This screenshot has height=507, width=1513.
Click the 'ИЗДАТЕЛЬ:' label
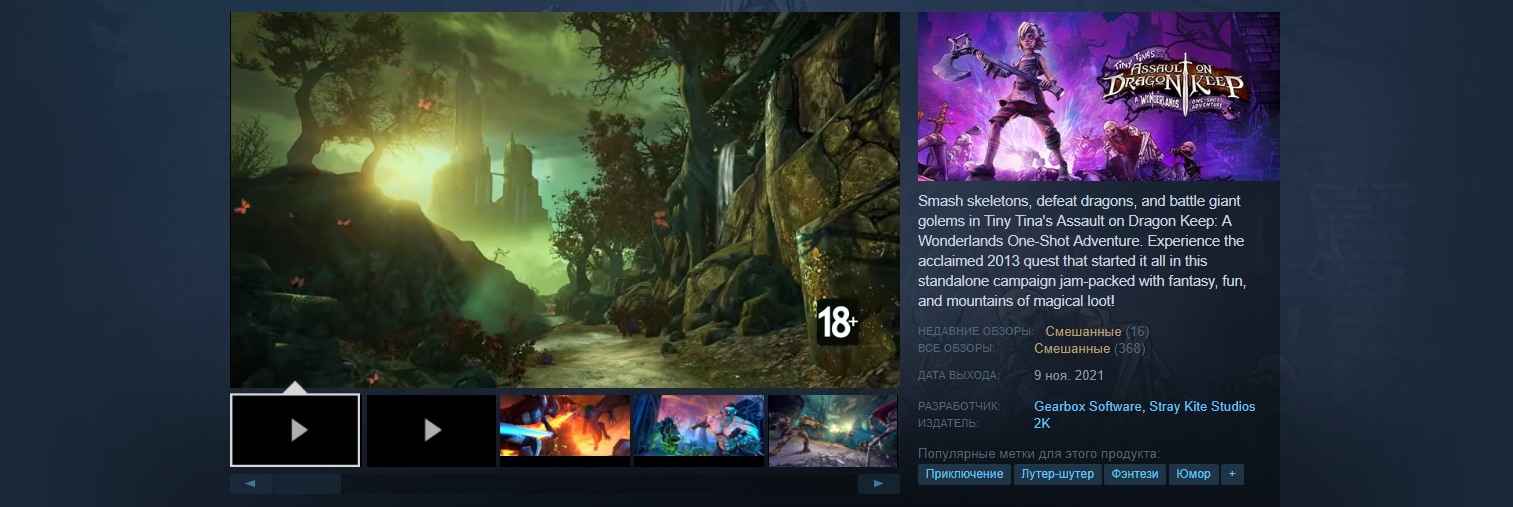point(950,424)
